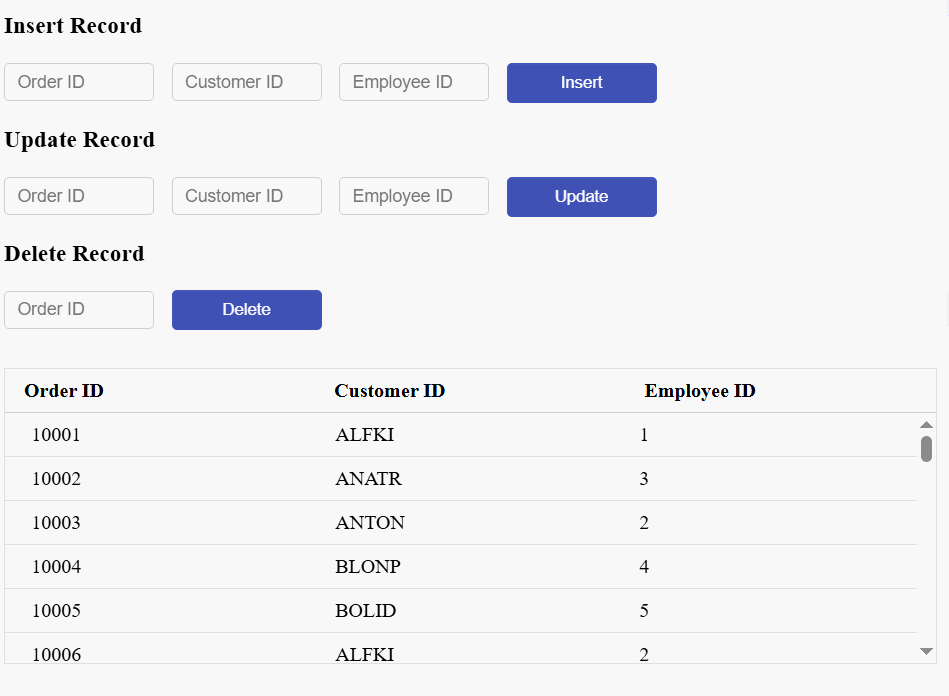Select Customer ID field under Update Record
Image resolution: width=949 pixels, height=696 pixels.
(x=246, y=196)
